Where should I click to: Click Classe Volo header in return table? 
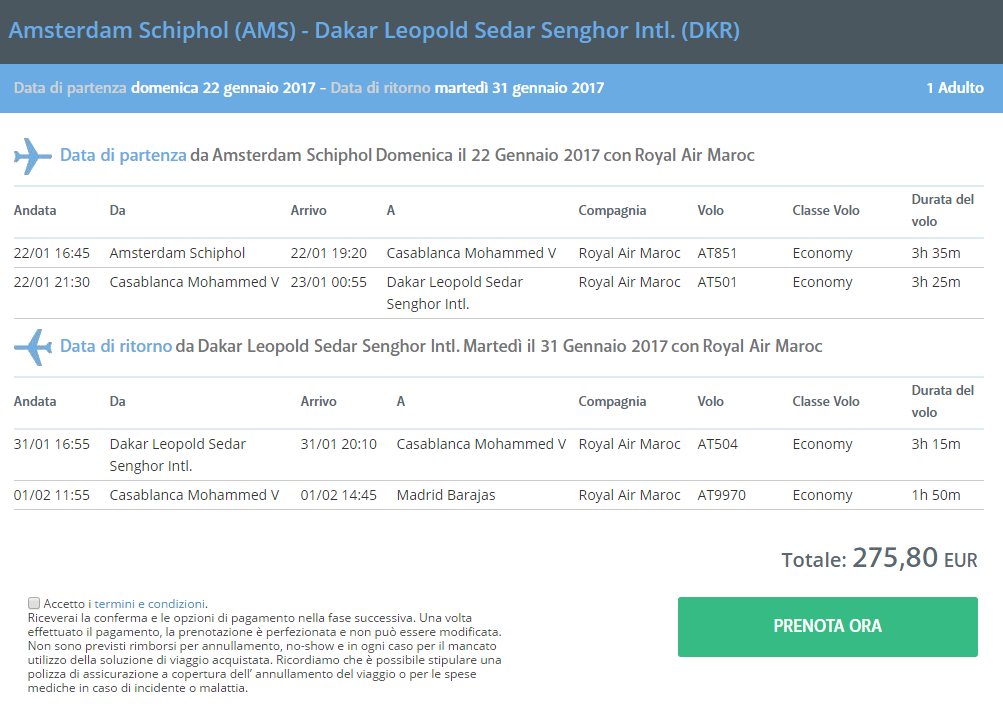826,402
